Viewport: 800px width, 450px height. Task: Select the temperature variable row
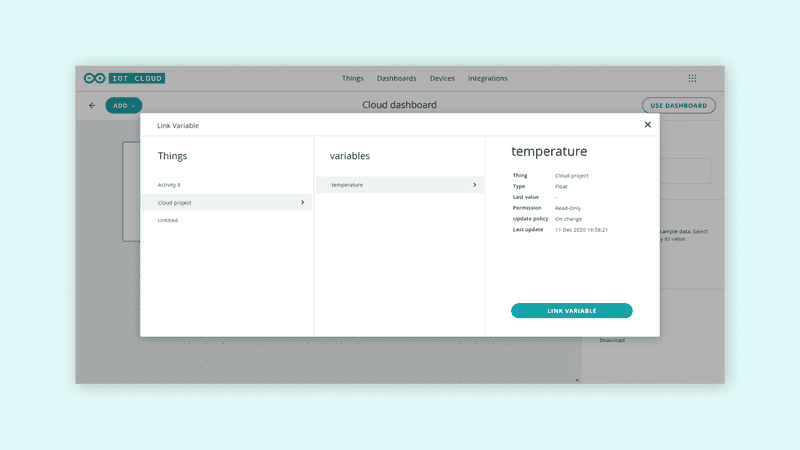pyautogui.click(x=399, y=185)
